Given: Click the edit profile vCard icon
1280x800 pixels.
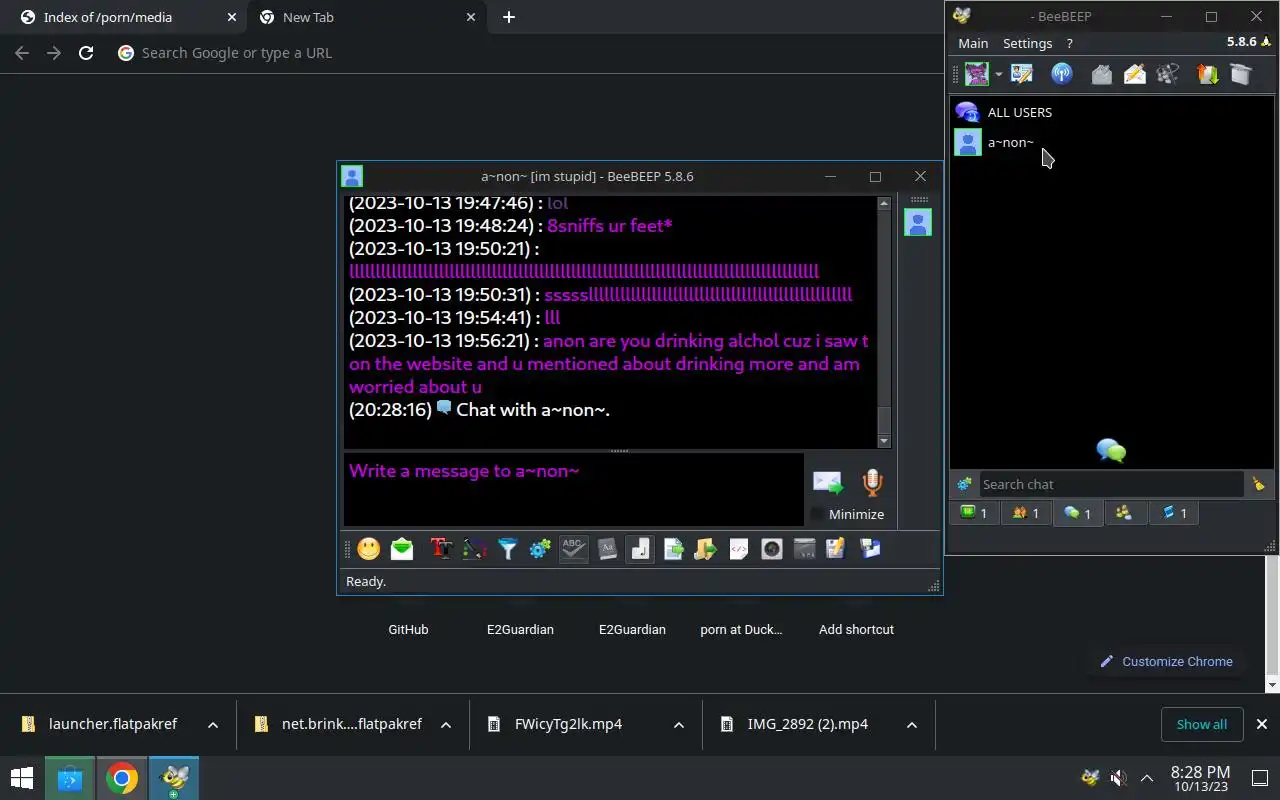Looking at the screenshot, I should pyautogui.click(x=1021, y=74).
